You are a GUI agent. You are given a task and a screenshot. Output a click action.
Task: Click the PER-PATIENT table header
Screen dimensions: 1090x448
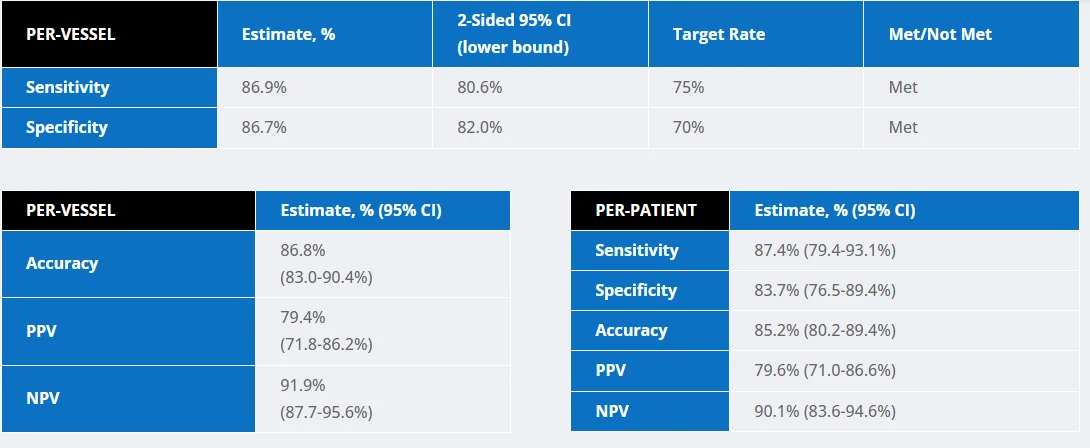tap(645, 211)
